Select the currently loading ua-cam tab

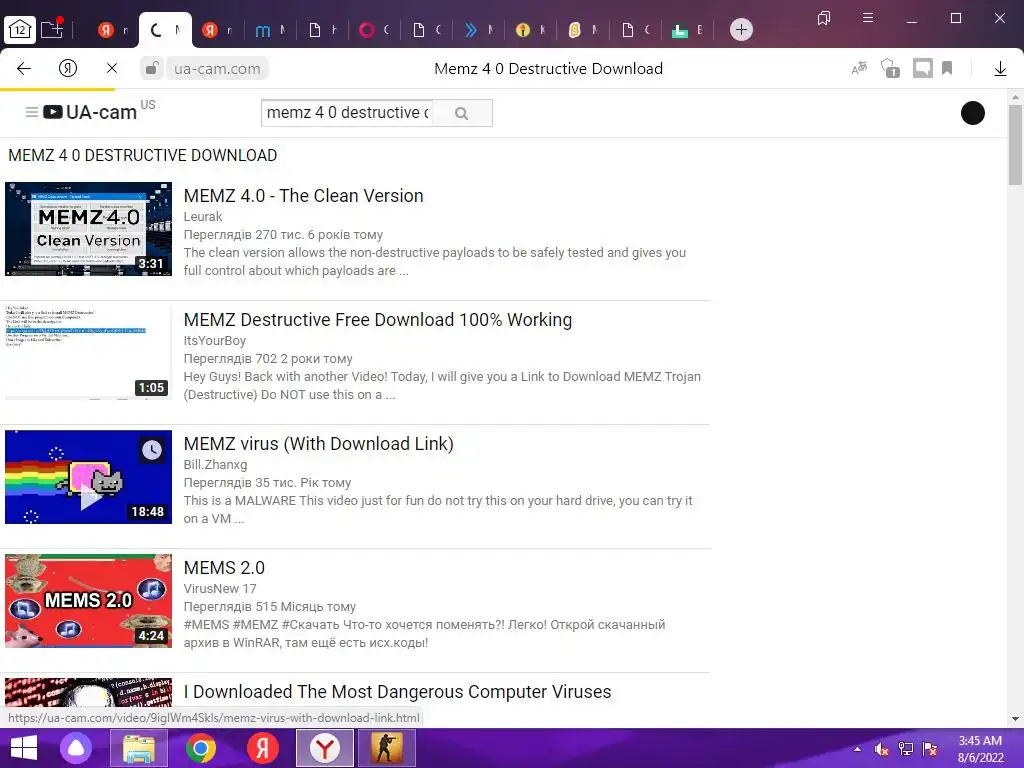[x=165, y=30]
